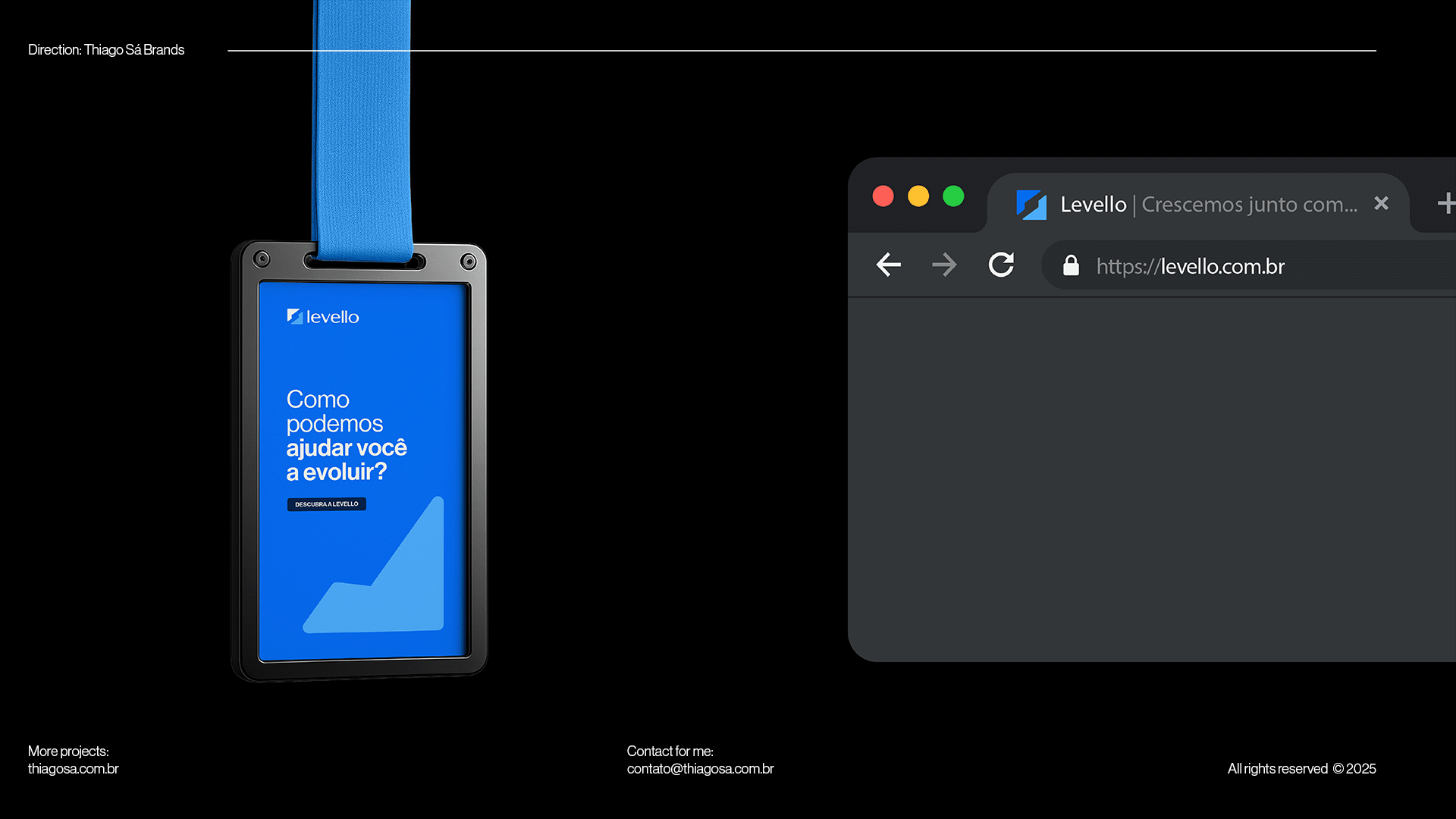Viewport: 1456px width, 819px height.
Task: Click 'Como podemos ajudar você a evoluir?' headline
Action: (x=347, y=435)
